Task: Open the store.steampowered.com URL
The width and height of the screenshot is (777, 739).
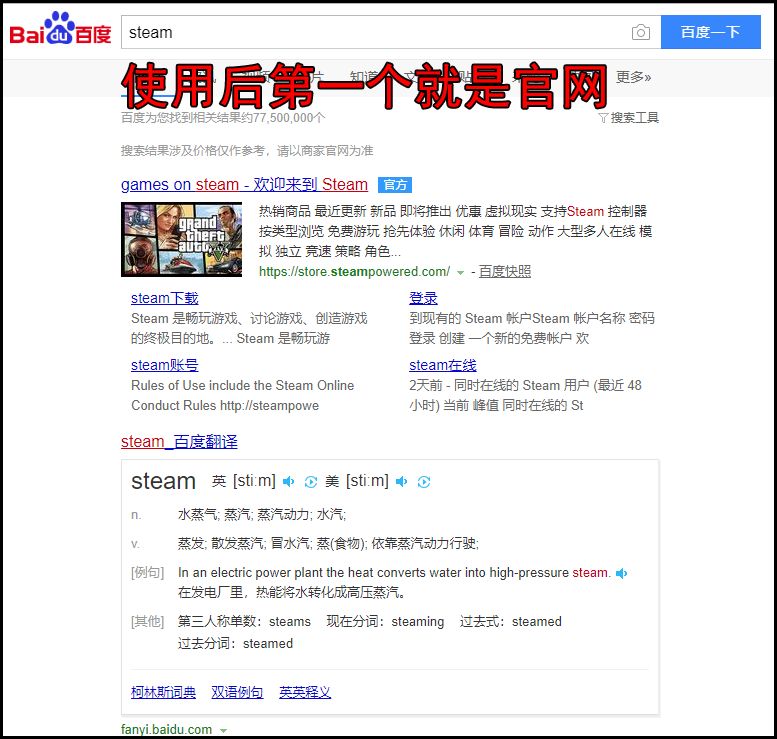Action: point(354,272)
